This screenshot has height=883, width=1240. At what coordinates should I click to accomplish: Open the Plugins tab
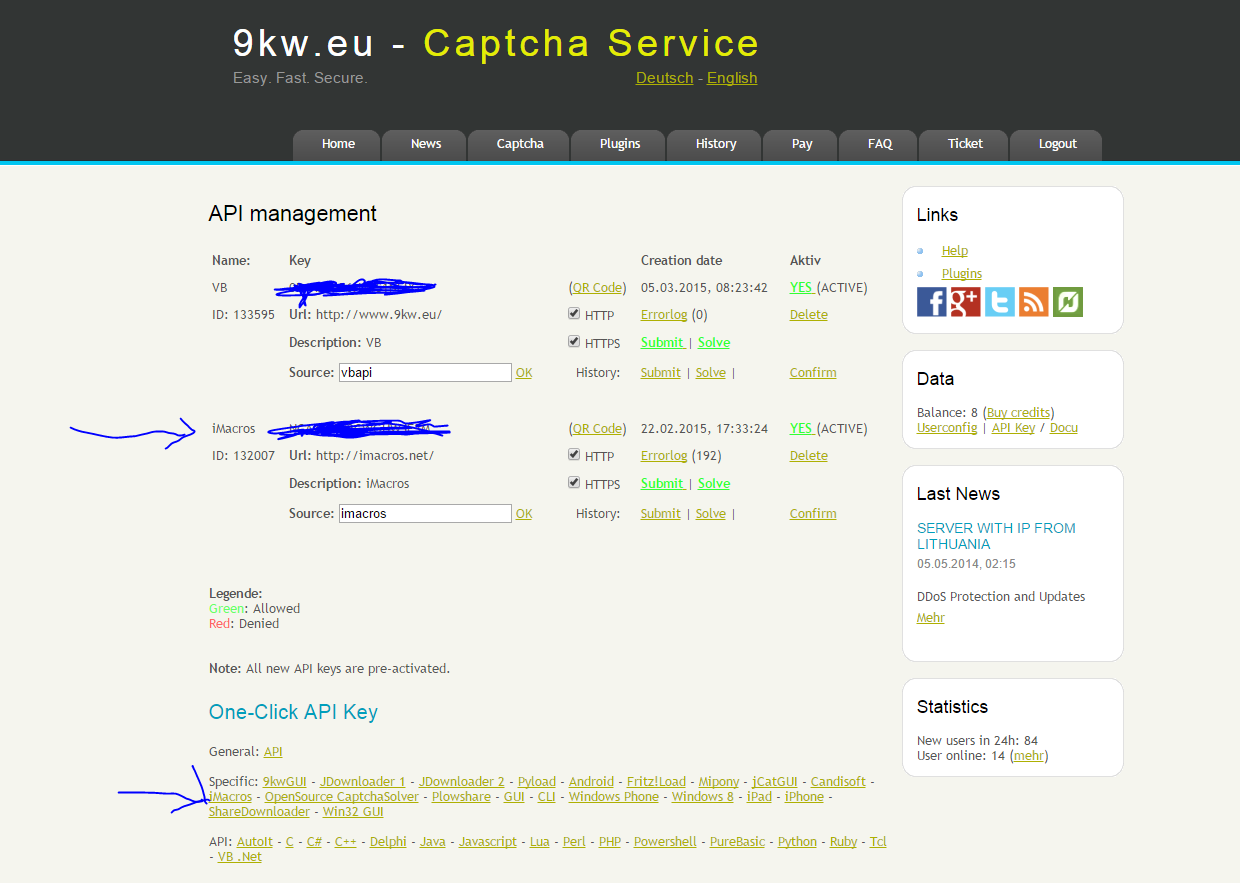pyautogui.click(x=620, y=144)
